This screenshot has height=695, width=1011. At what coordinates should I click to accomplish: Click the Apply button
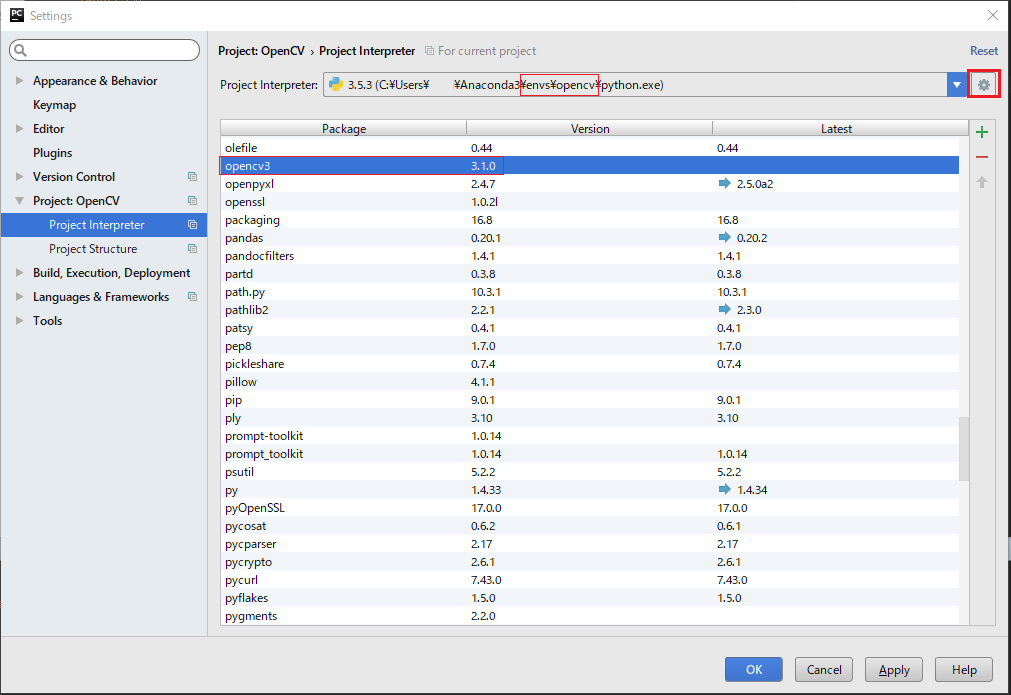click(894, 670)
